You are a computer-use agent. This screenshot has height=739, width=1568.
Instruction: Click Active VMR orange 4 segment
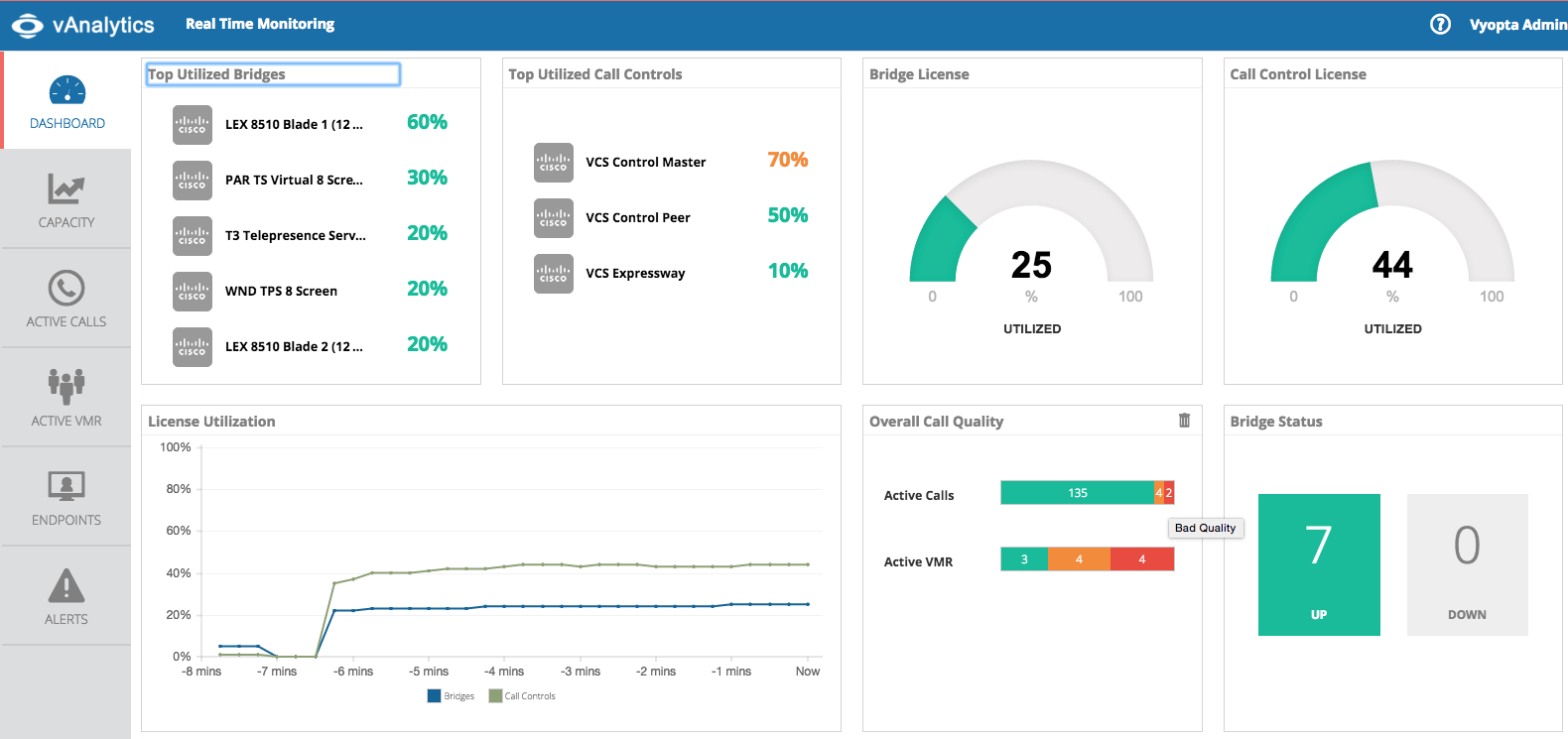(x=1079, y=559)
